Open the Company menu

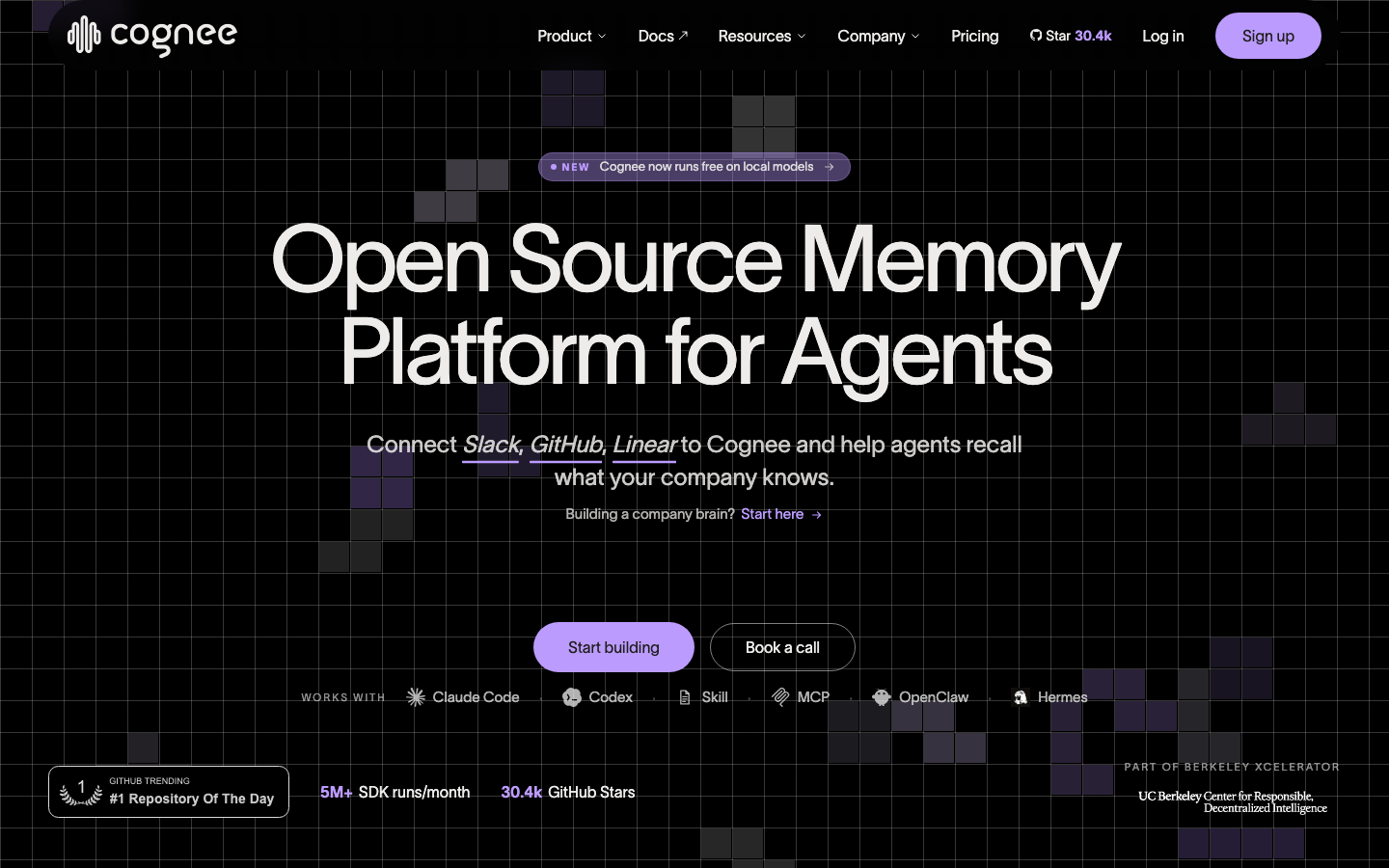point(879,36)
